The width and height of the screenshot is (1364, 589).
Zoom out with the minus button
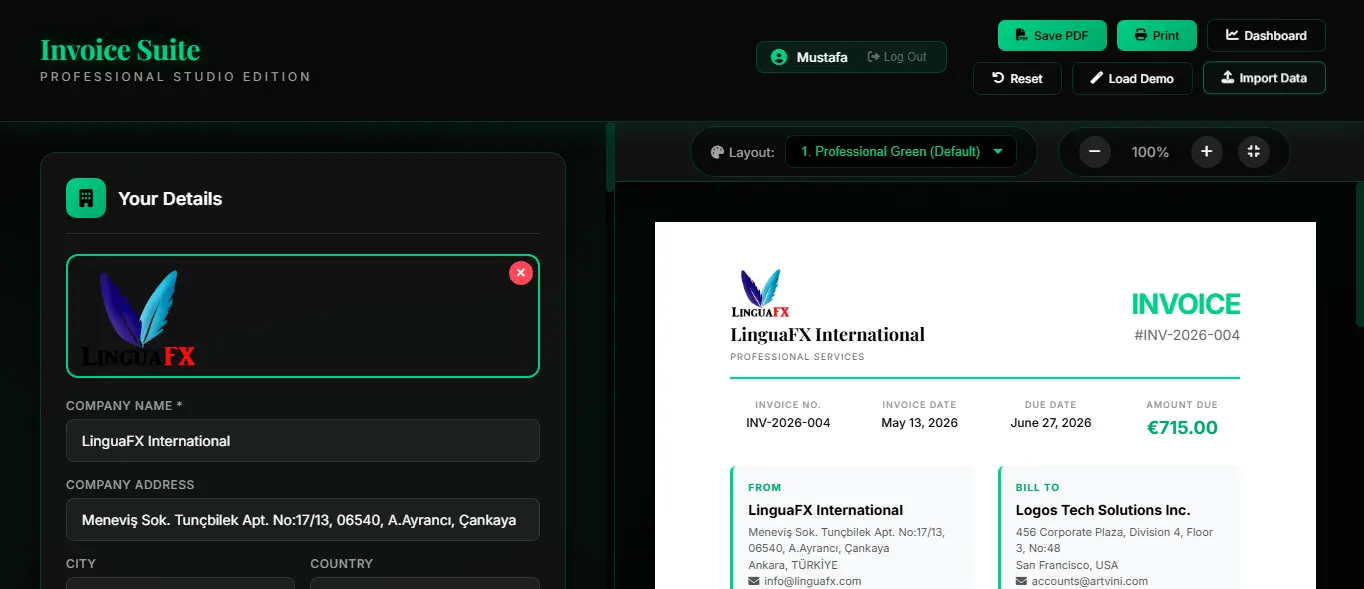point(1094,152)
